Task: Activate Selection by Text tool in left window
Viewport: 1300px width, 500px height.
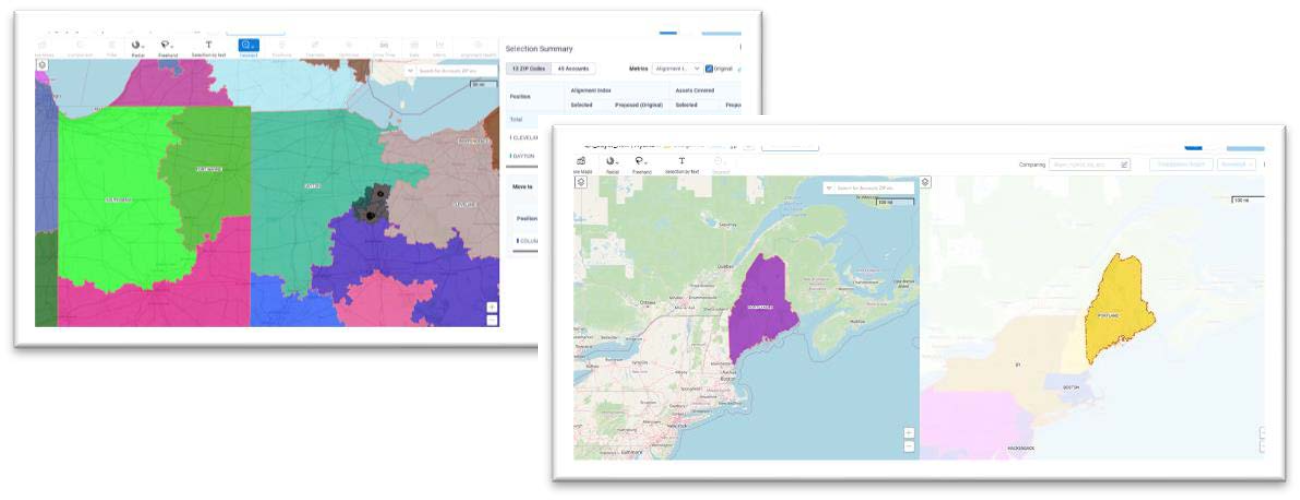Action: pos(209,47)
